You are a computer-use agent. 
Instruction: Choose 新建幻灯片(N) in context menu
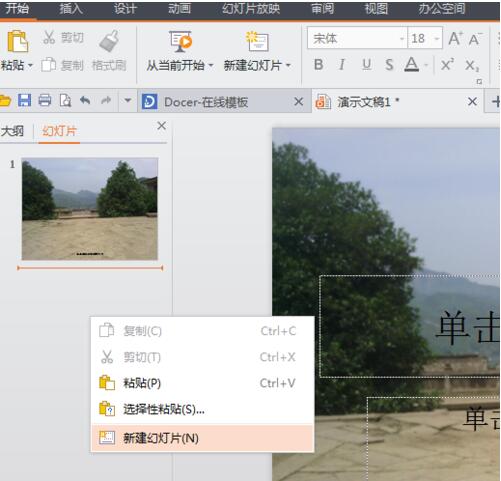202,438
